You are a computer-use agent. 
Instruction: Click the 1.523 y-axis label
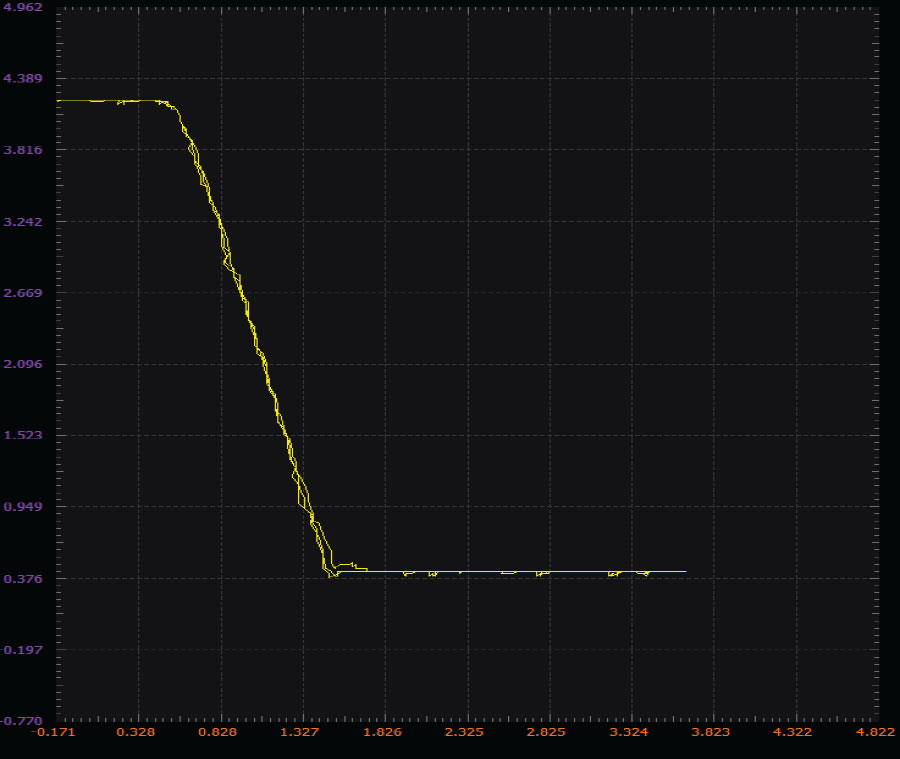(23, 435)
